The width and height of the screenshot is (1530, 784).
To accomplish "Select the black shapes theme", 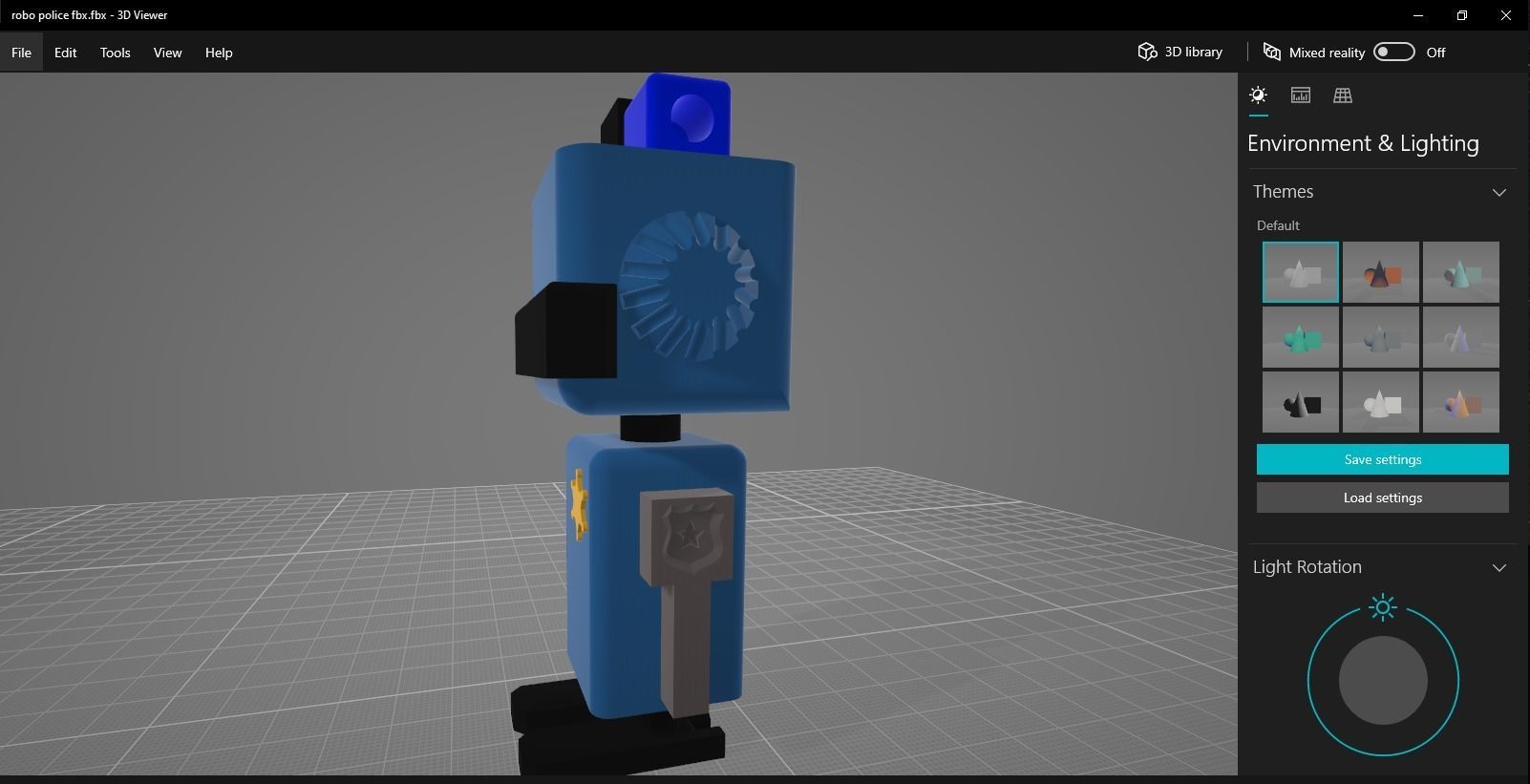I will point(1300,402).
